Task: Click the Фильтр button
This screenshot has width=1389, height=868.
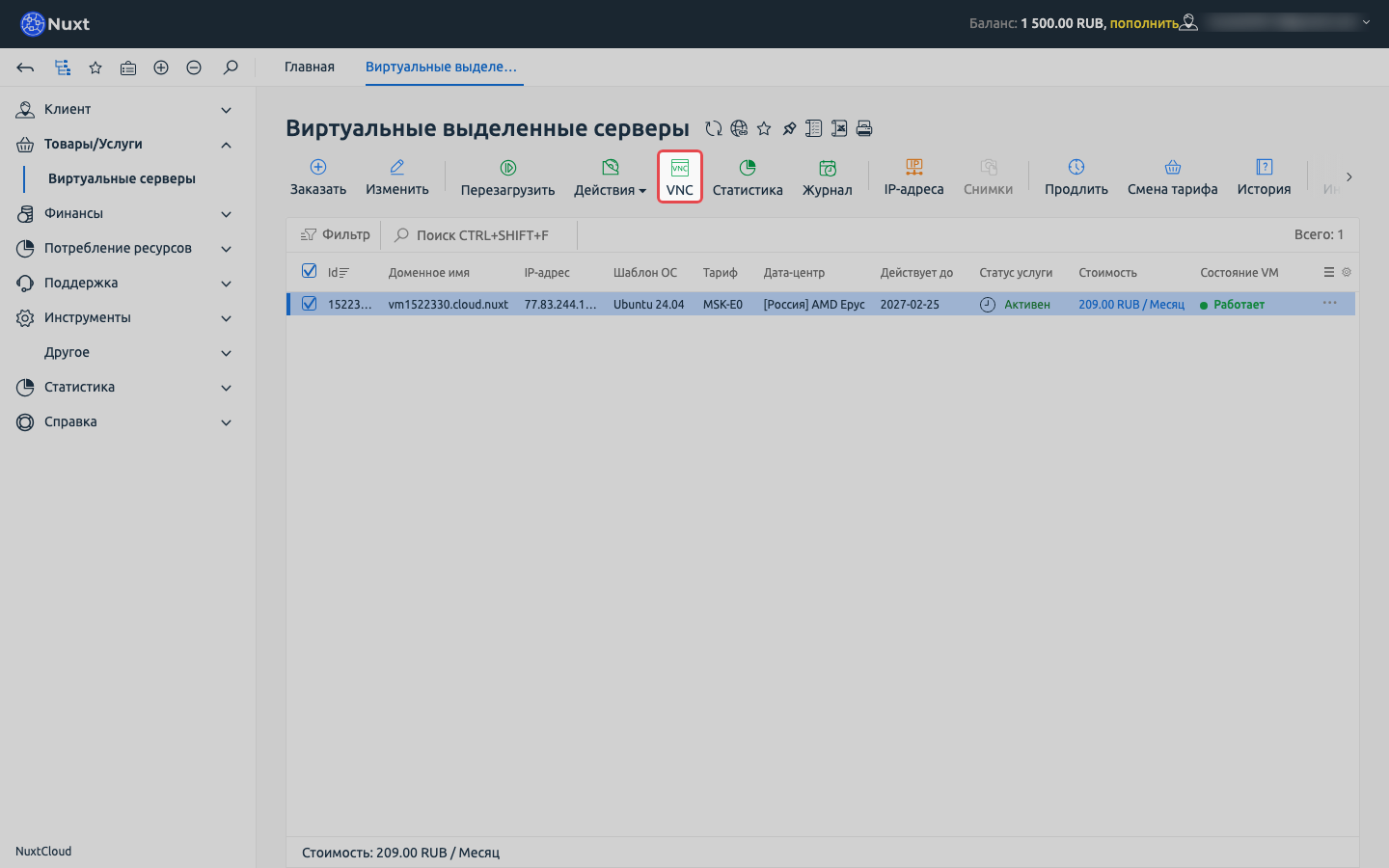Action: (336, 234)
